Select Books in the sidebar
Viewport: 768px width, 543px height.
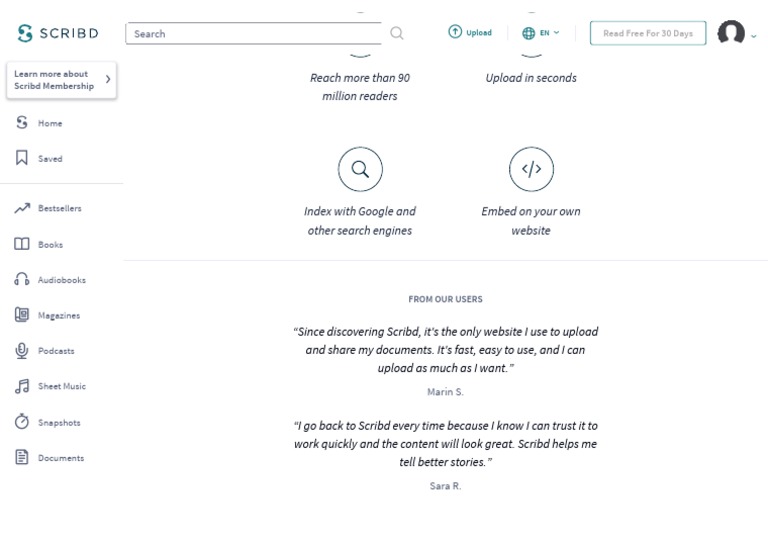(49, 245)
